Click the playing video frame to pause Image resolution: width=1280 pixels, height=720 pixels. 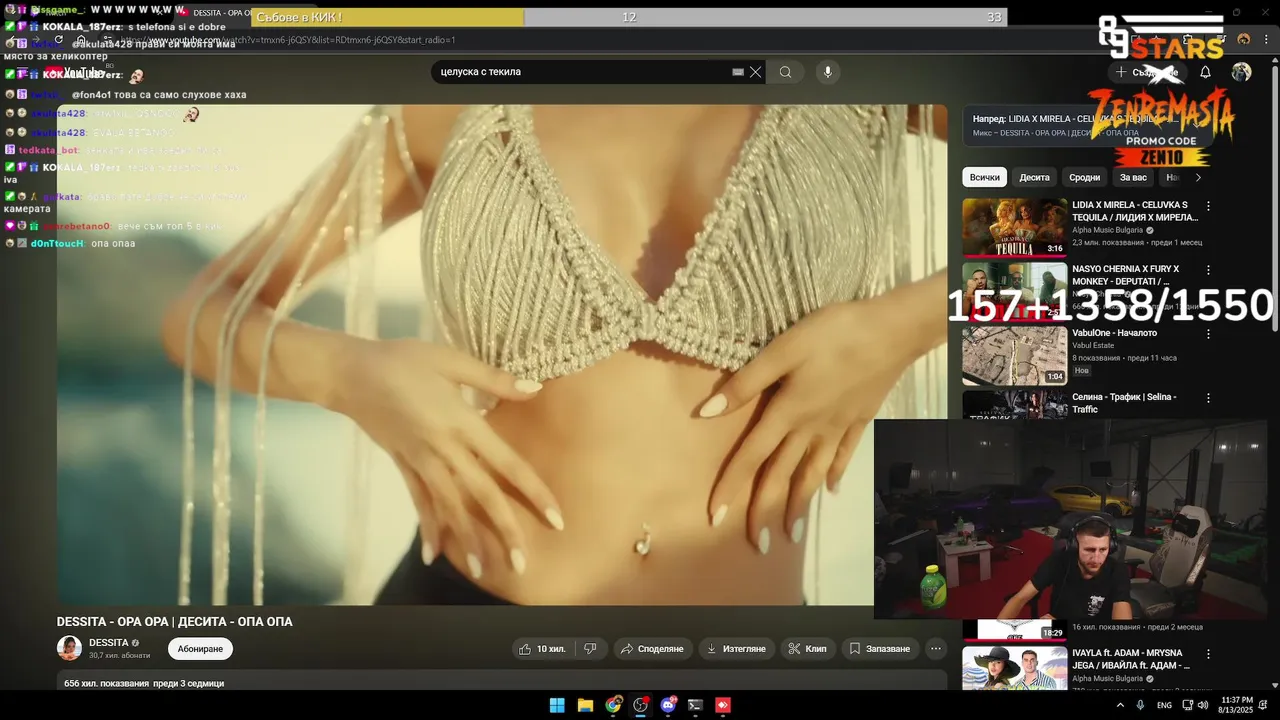pyautogui.click(x=502, y=355)
